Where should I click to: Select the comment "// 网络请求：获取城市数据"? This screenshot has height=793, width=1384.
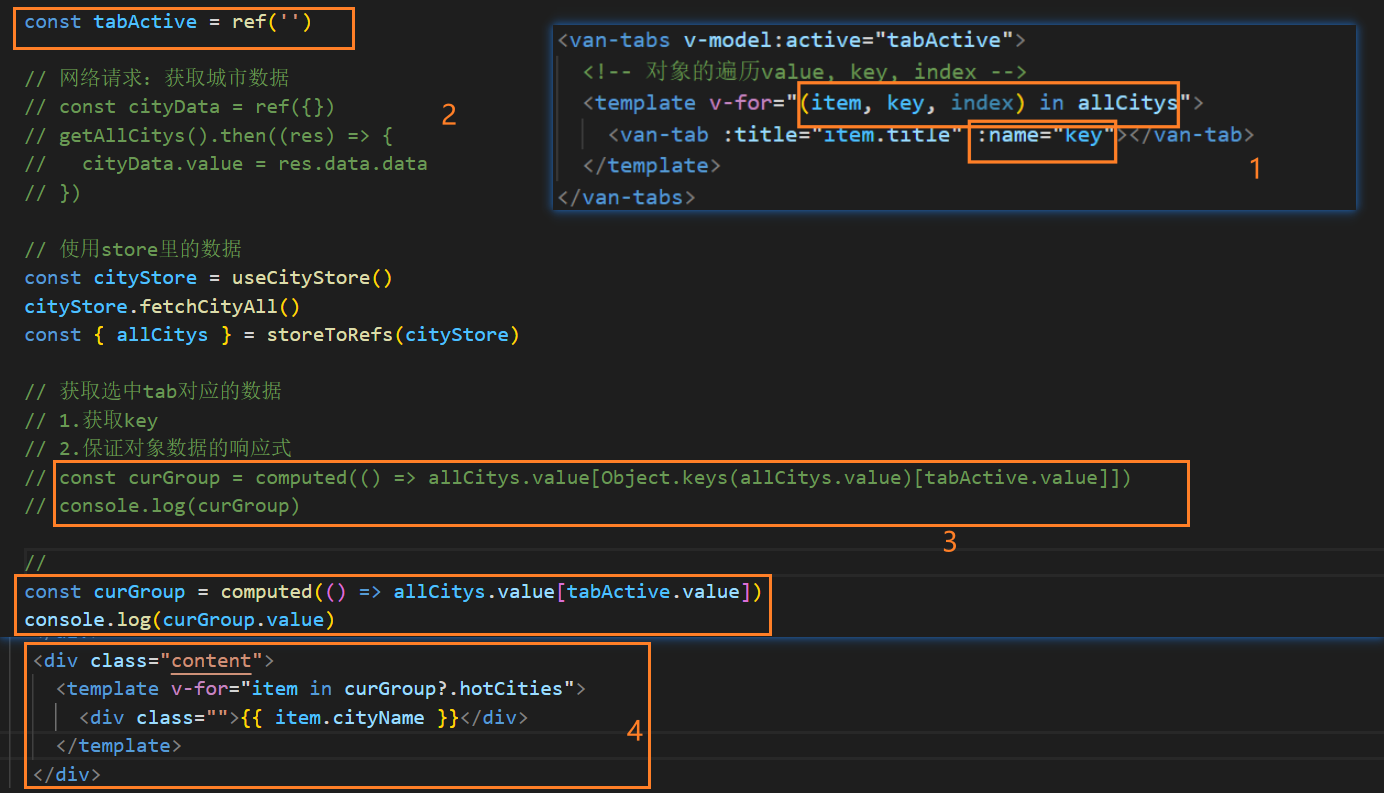click(x=157, y=78)
